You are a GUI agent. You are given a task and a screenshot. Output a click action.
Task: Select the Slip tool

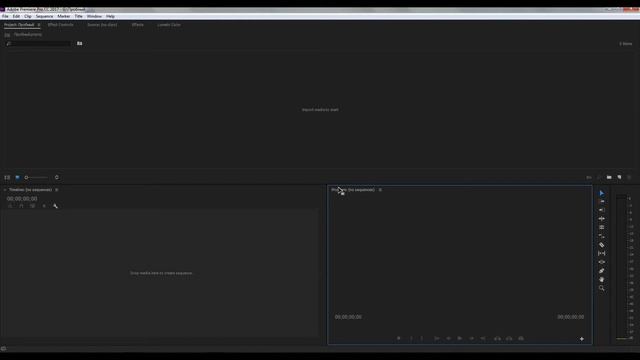(602, 253)
